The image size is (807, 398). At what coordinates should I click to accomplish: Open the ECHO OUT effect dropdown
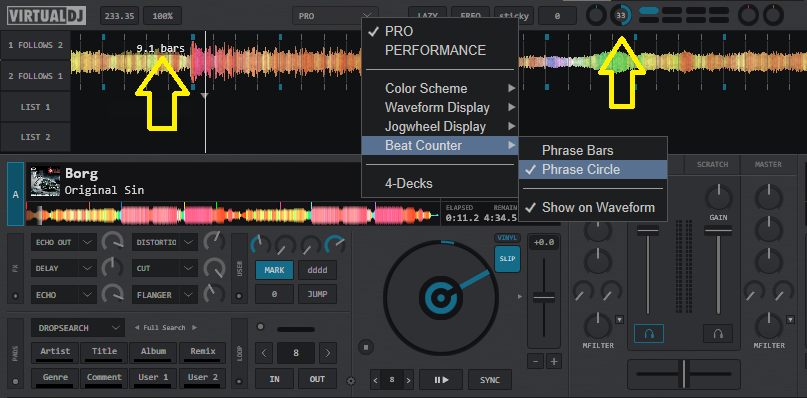[88, 242]
